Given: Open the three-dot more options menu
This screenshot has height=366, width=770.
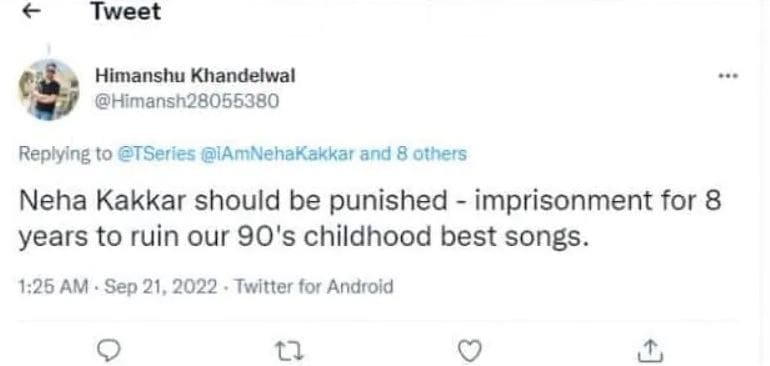Looking at the screenshot, I should tap(728, 77).
